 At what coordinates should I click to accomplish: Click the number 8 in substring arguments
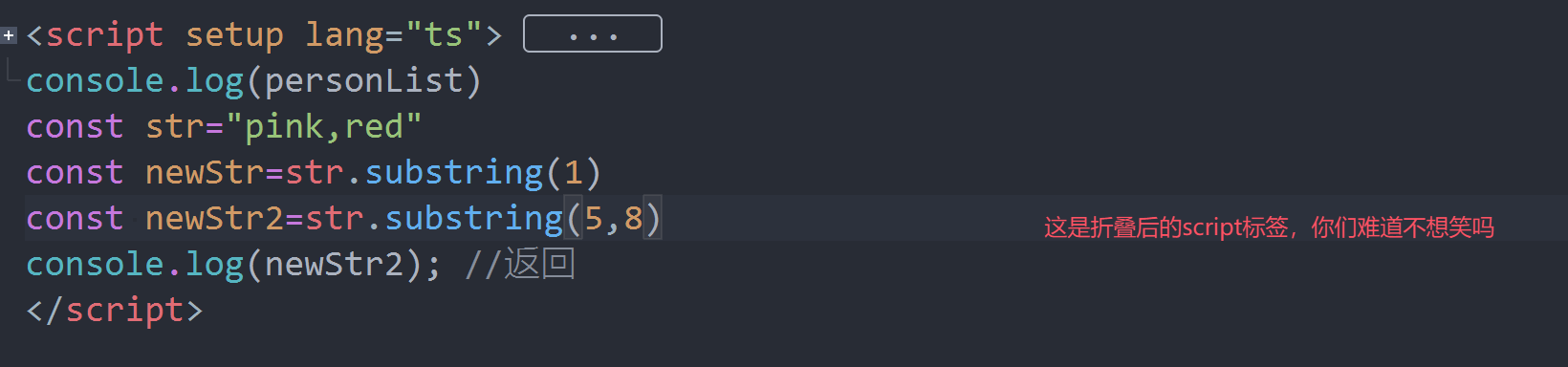click(633, 219)
